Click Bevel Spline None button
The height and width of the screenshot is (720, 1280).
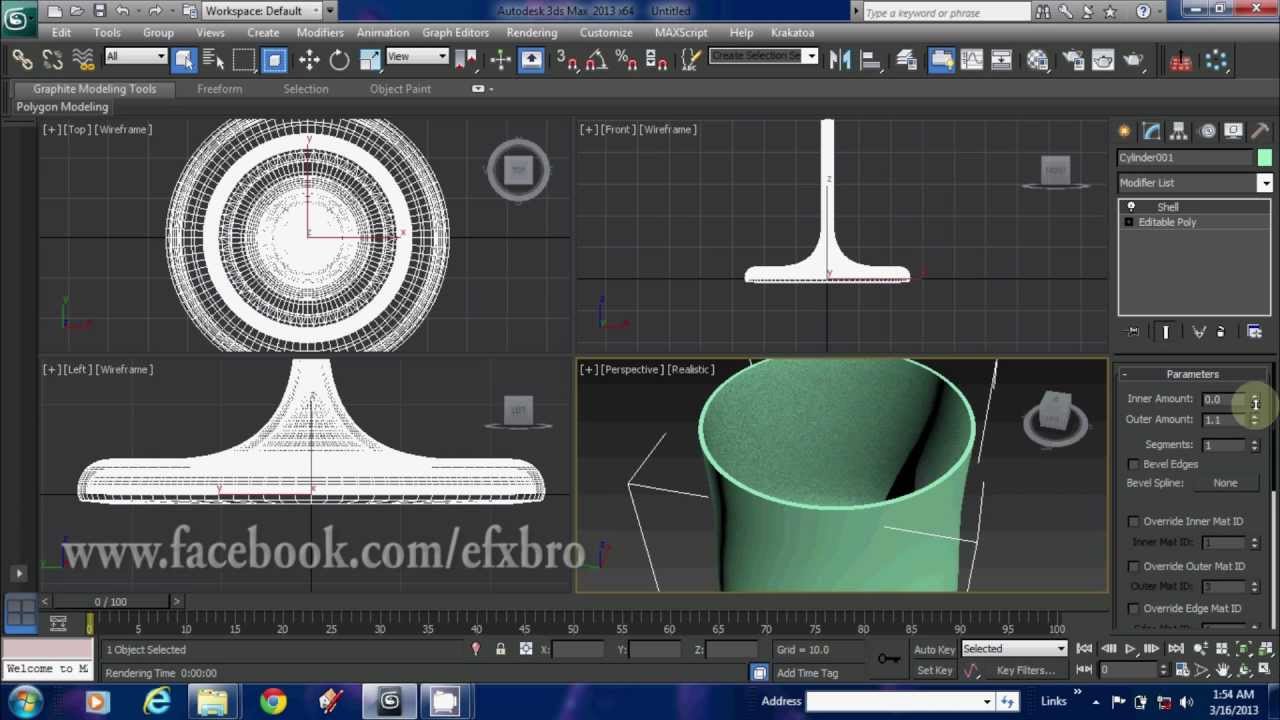[x=1225, y=483]
